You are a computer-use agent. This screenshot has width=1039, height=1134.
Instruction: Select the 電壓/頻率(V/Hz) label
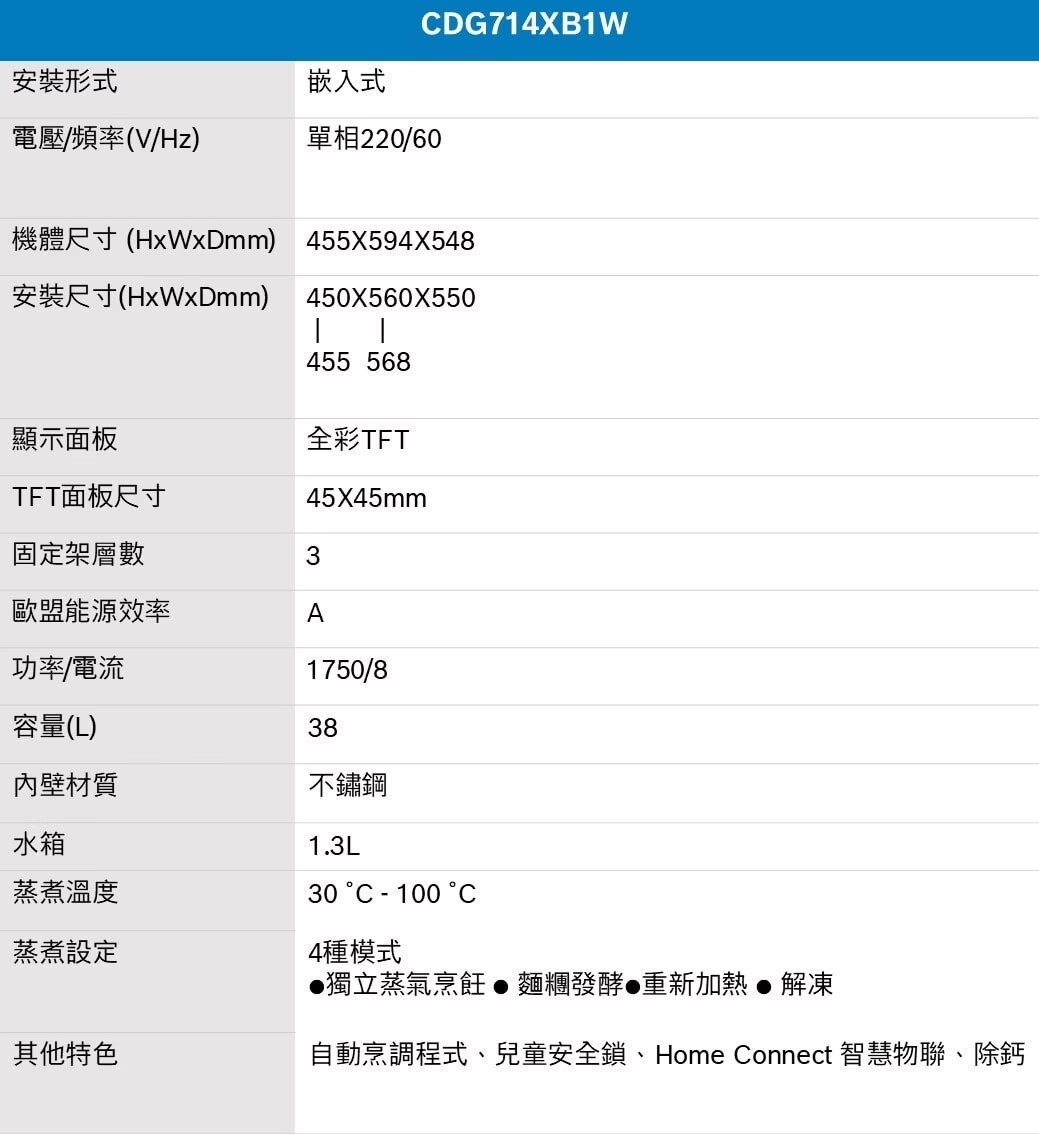pyautogui.click(x=106, y=138)
